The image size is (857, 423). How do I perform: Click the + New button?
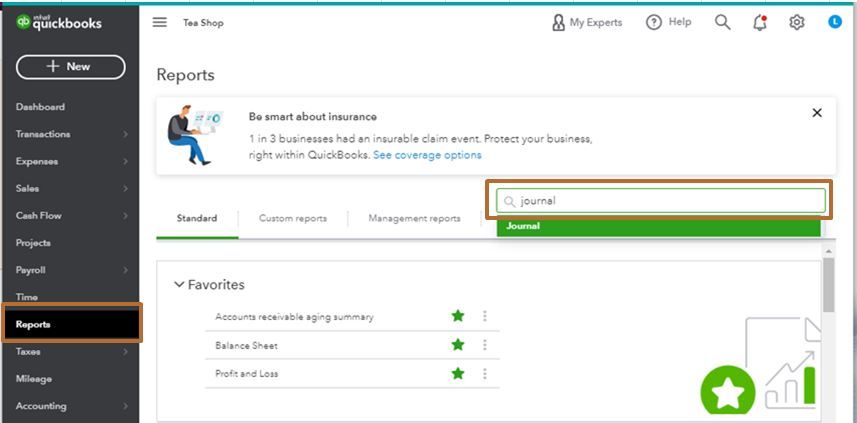(71, 67)
